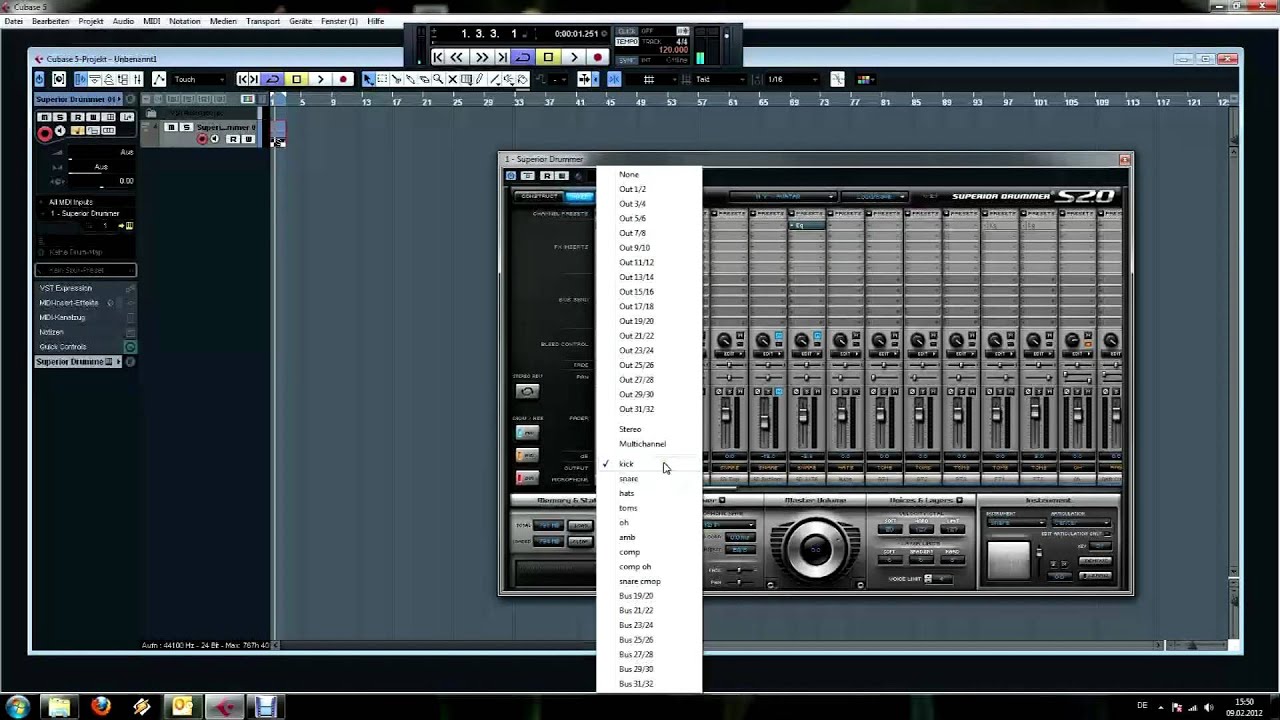Viewport: 1280px width, 720px height.
Task: Open the Projekt menu
Action: click(x=91, y=21)
